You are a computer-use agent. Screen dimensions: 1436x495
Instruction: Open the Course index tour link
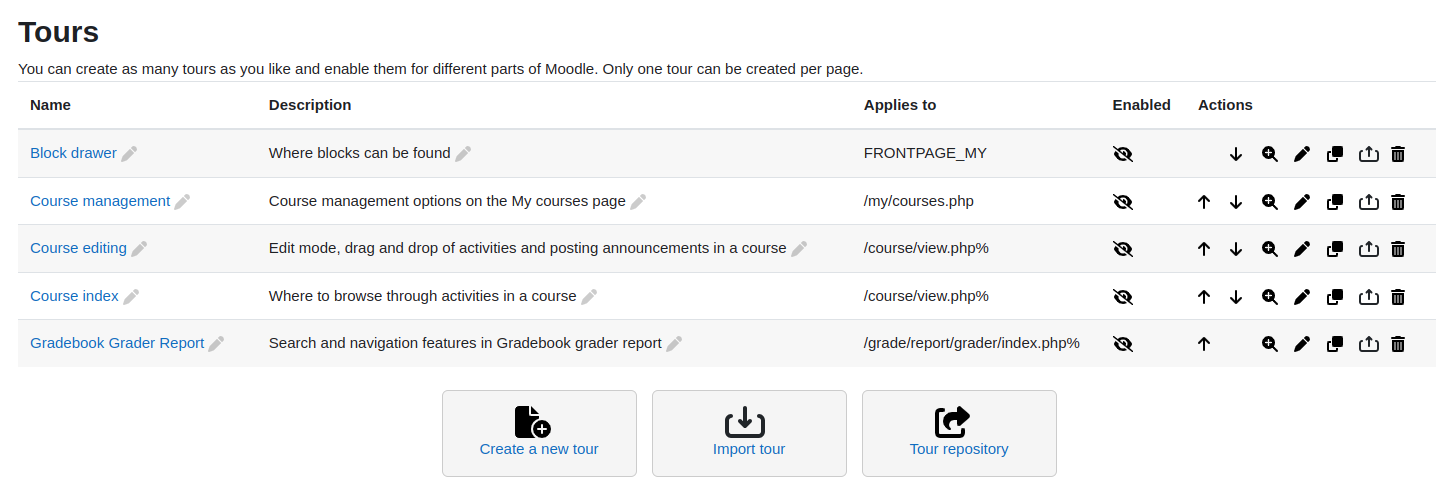(74, 296)
